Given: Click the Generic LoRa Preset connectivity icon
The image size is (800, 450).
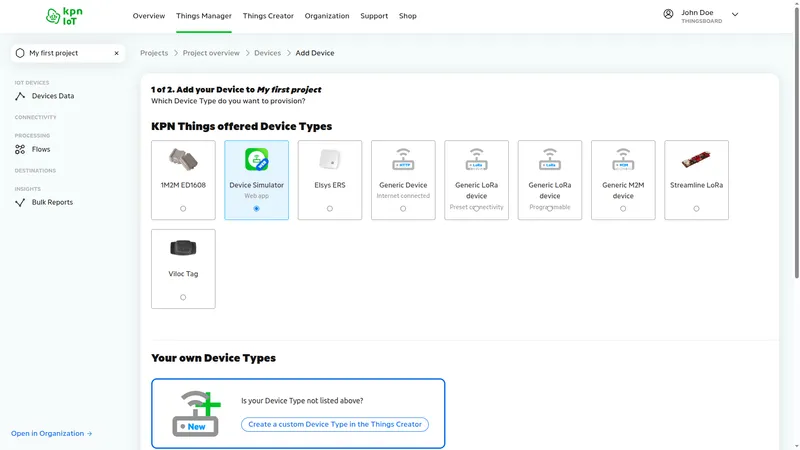Looking at the screenshot, I should click(477, 159).
